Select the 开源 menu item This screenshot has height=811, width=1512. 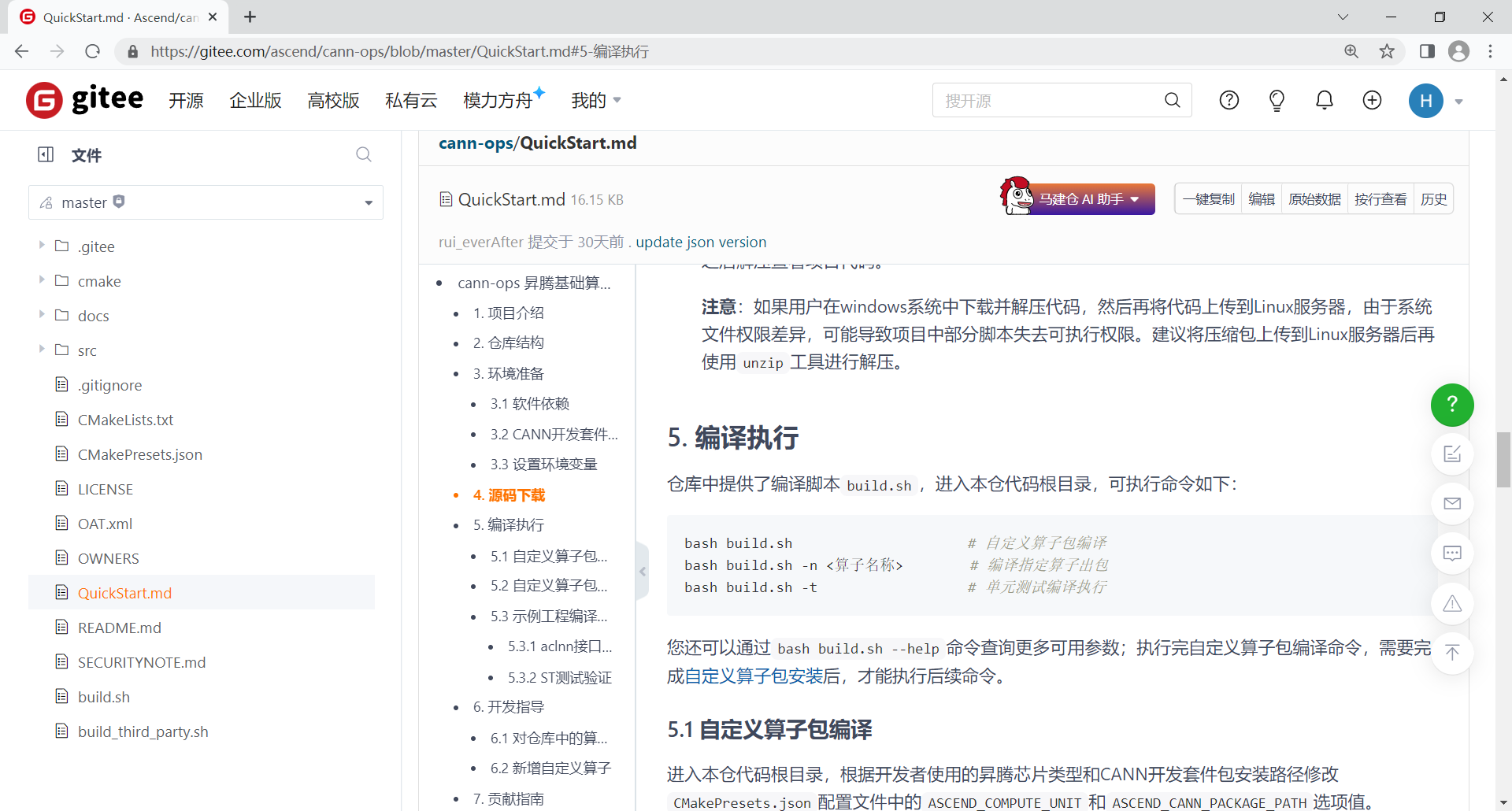coord(186,100)
